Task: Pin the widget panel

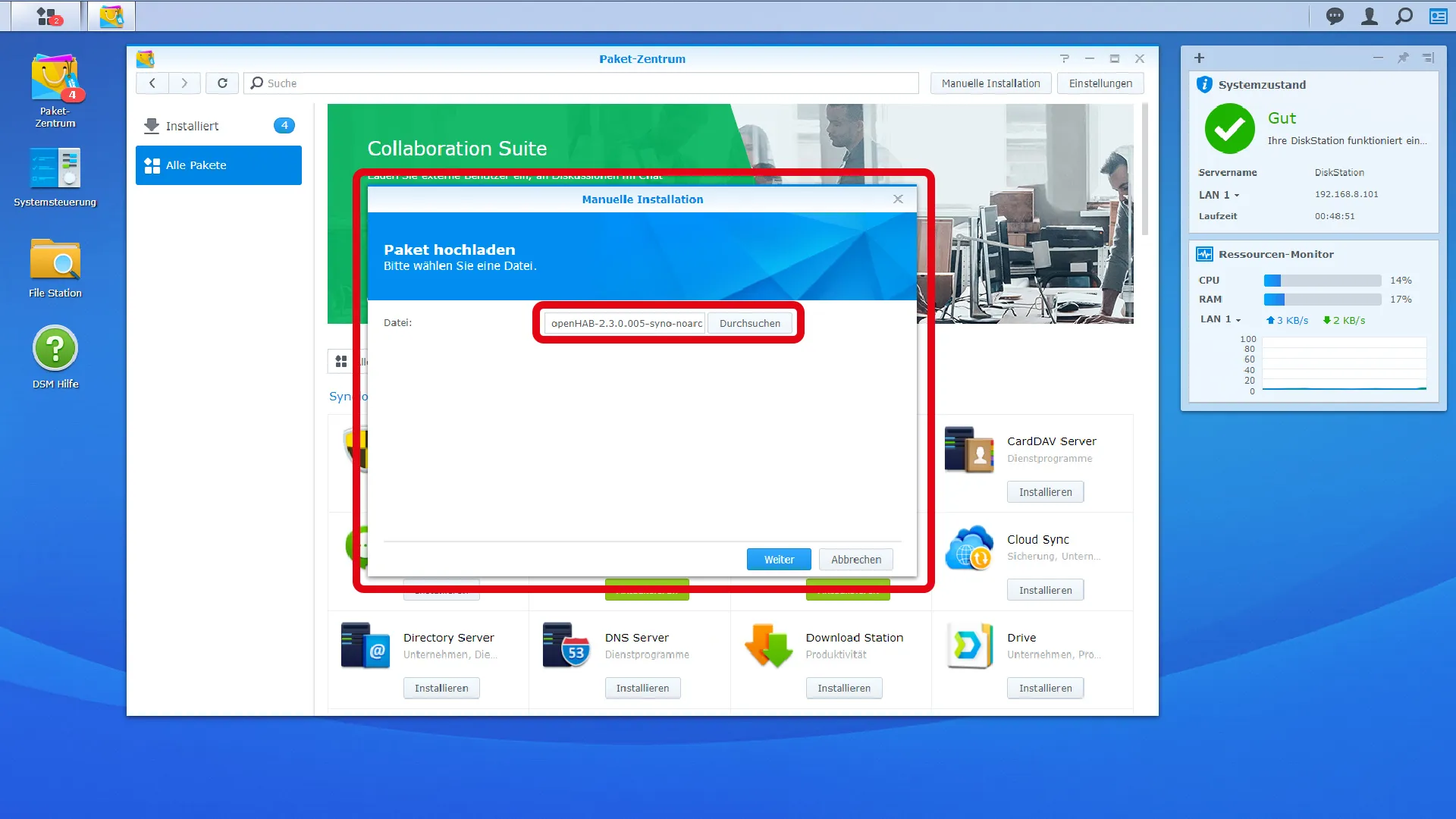Action: tap(1403, 58)
